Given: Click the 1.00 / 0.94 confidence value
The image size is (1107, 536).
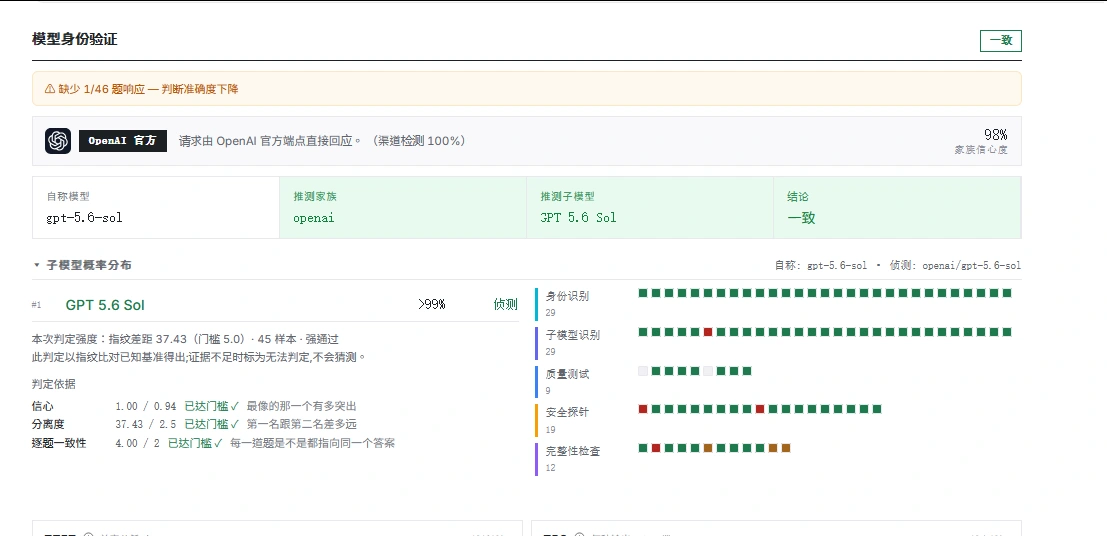Looking at the screenshot, I should (145, 406).
